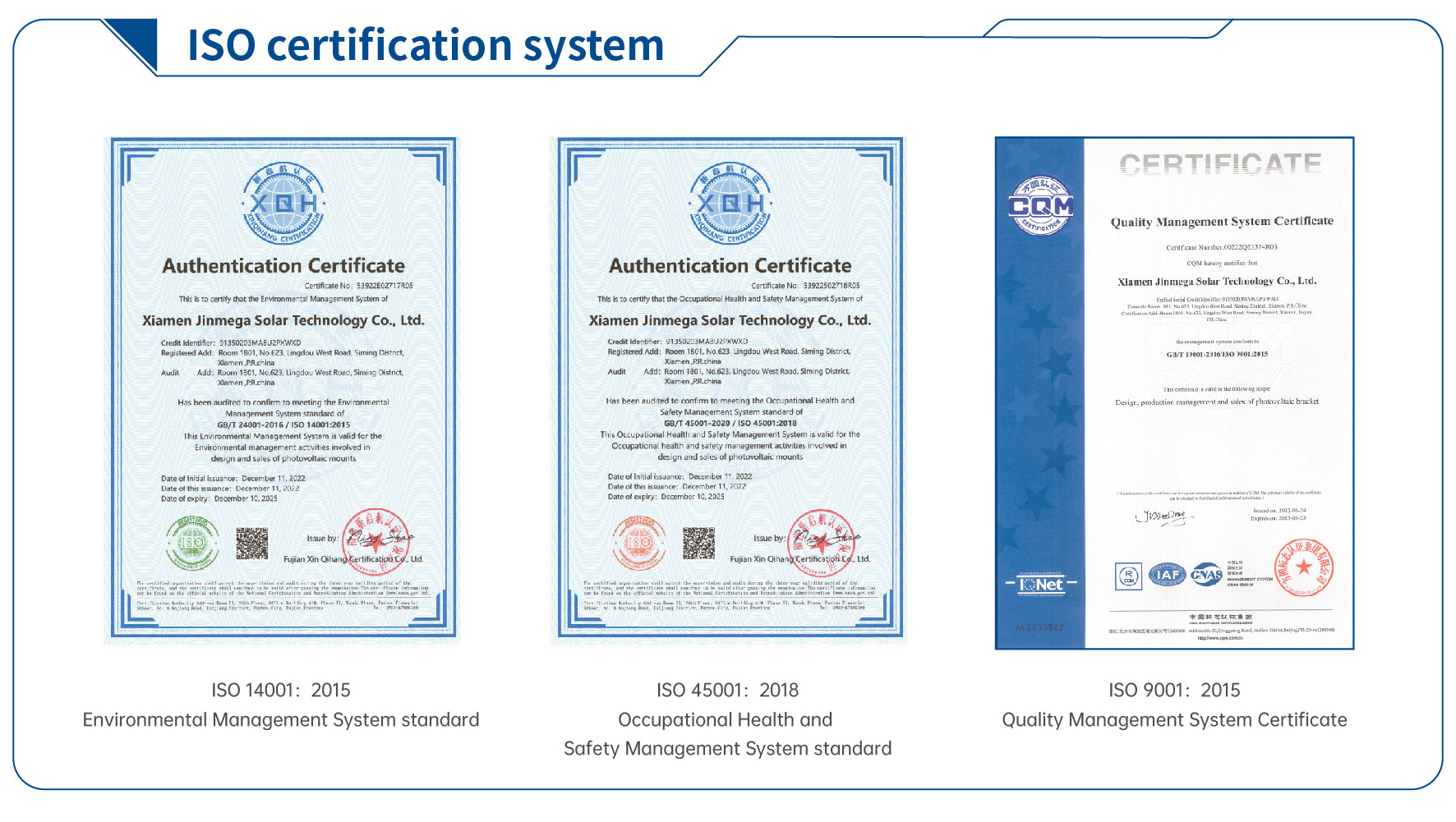1456x822 pixels.
Task: Click the company name on the Quality certificate
Action: [x=1217, y=281]
